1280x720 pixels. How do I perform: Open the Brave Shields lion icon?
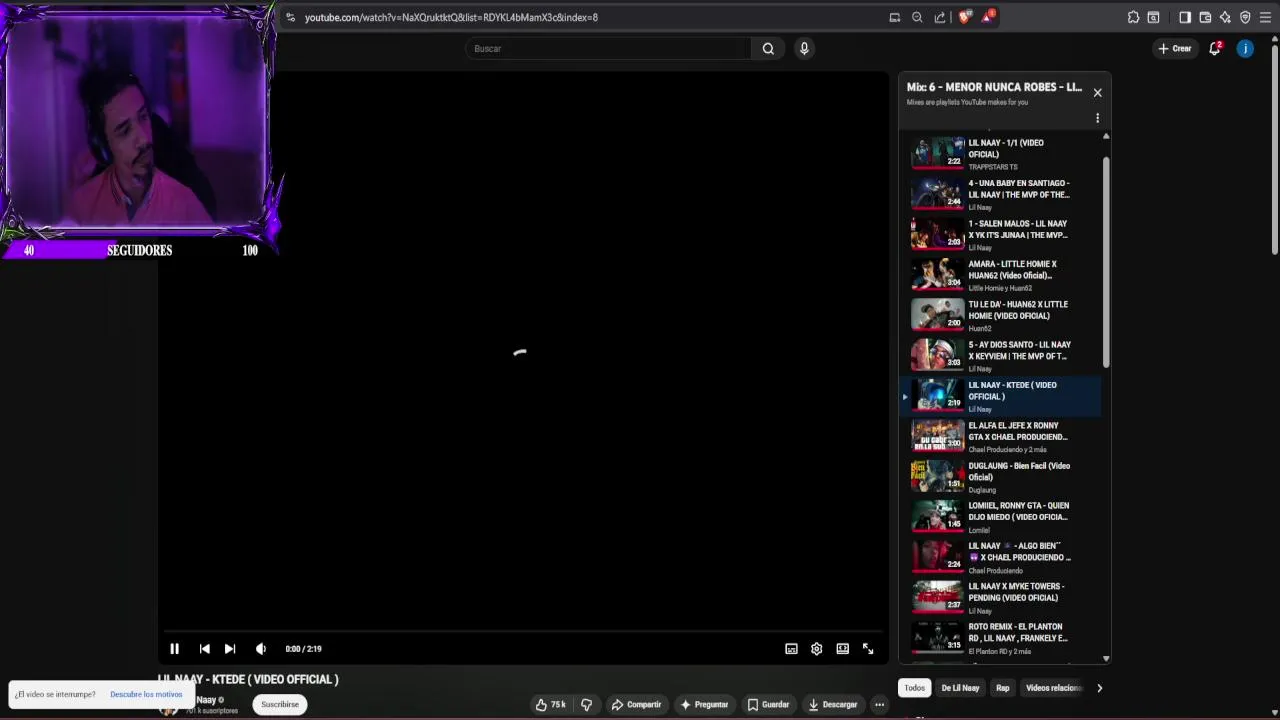pyautogui.click(x=964, y=17)
